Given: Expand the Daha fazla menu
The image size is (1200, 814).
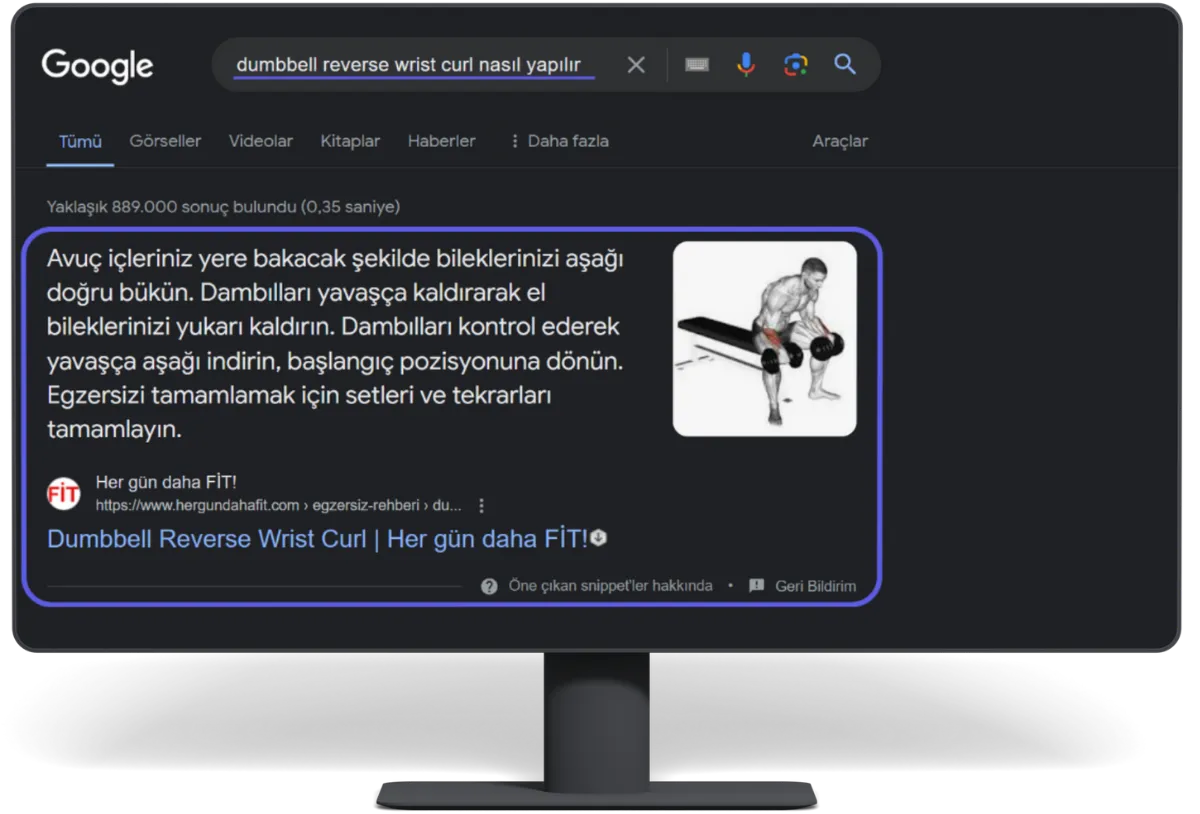Looking at the screenshot, I should [559, 141].
